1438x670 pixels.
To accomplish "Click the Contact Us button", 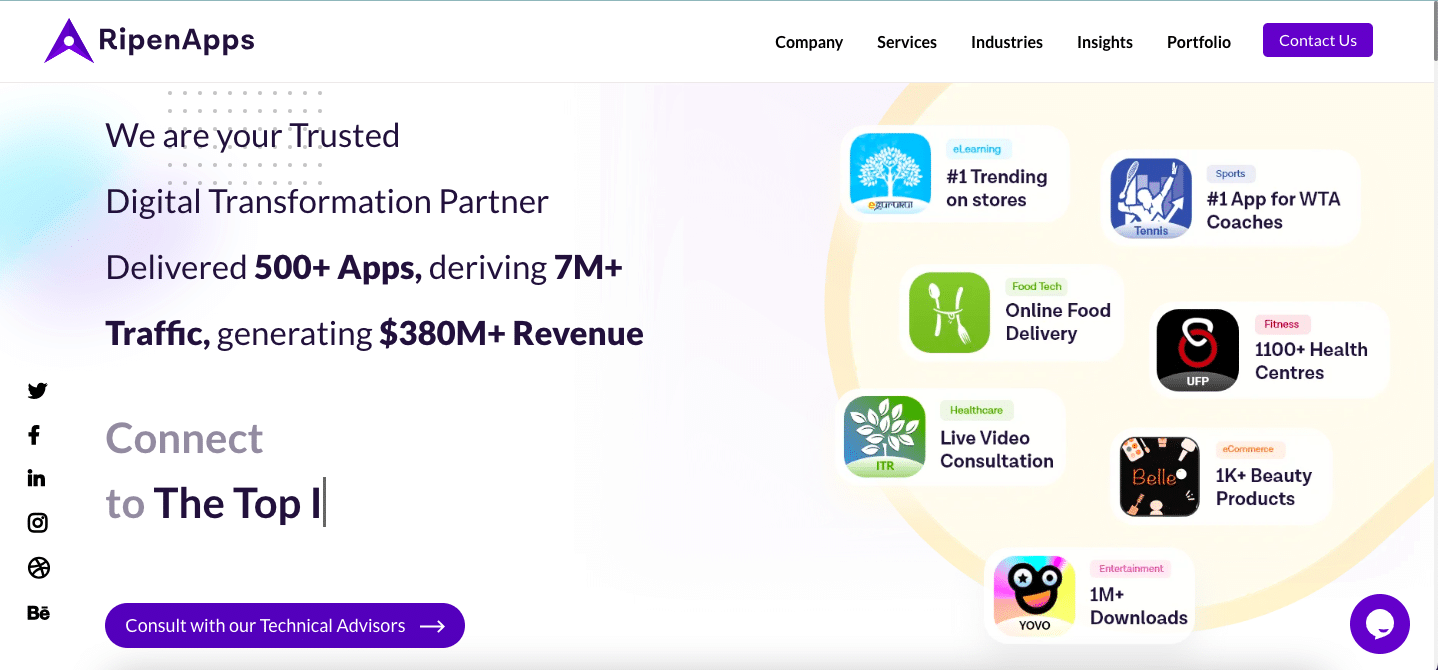I will click(1318, 40).
